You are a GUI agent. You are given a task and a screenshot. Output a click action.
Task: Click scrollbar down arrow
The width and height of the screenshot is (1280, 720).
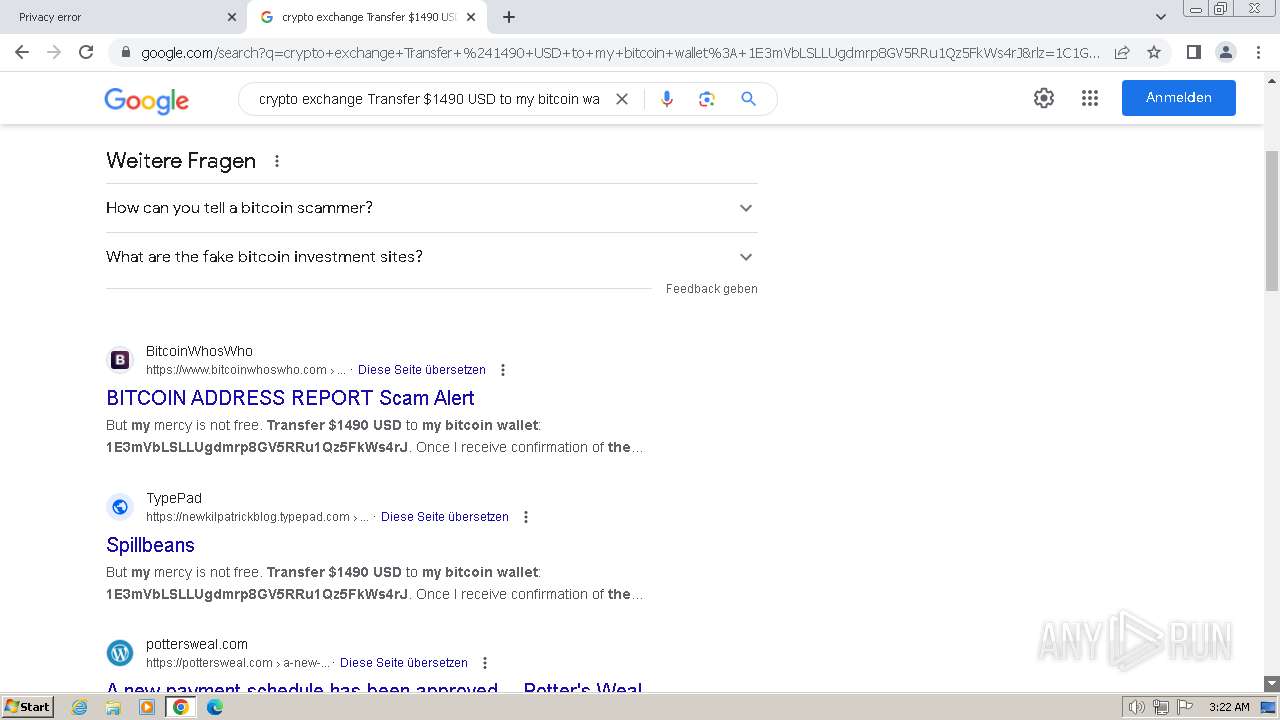click(x=1272, y=684)
